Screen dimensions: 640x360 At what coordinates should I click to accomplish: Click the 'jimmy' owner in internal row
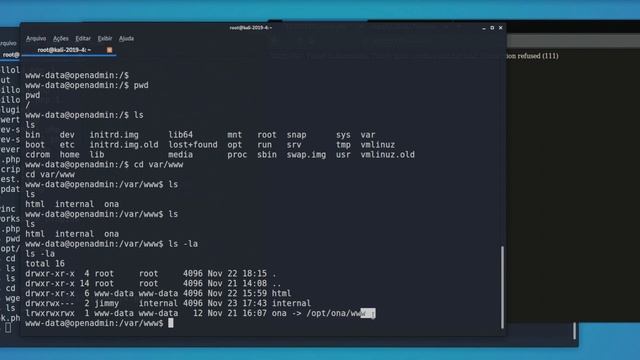click(x=107, y=303)
